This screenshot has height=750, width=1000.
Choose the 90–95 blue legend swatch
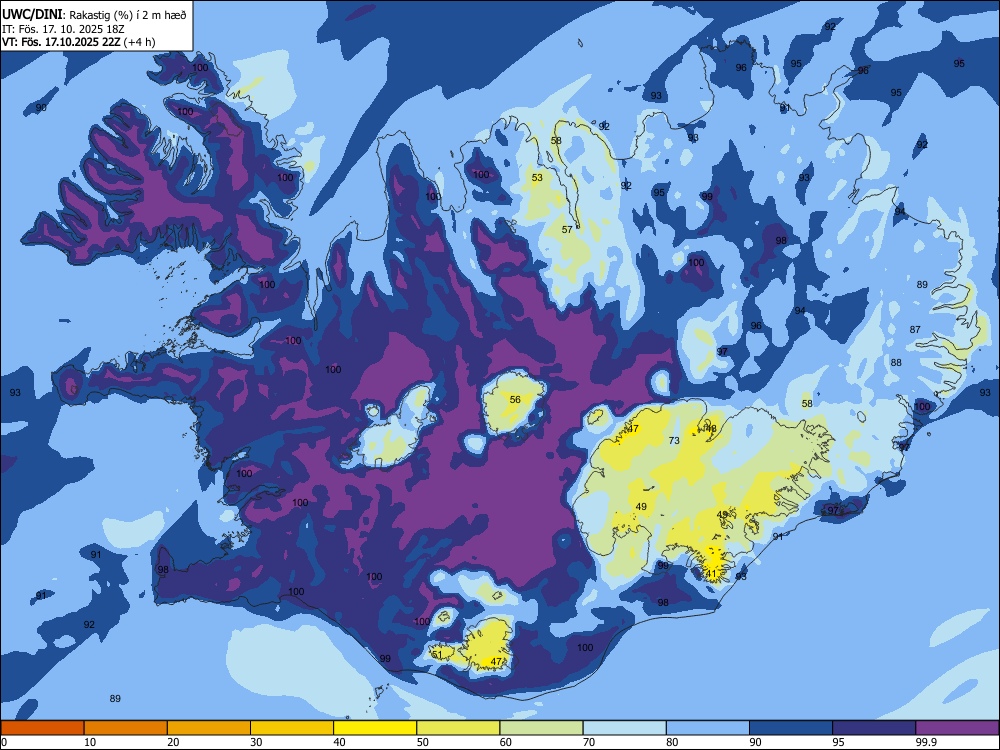(x=791, y=728)
